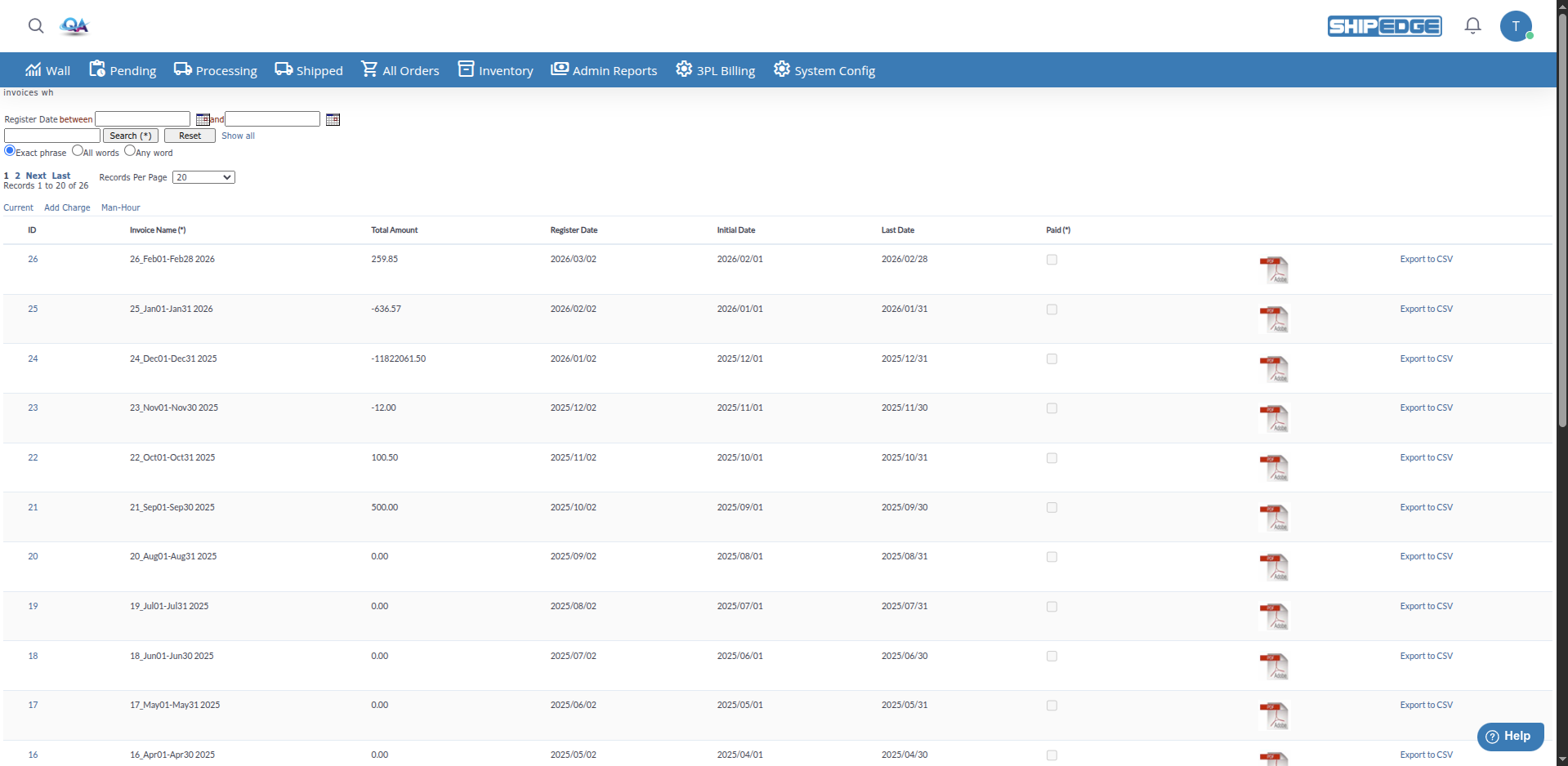Focus the first Register Date field
The height and width of the screenshot is (766, 1568).
[143, 119]
